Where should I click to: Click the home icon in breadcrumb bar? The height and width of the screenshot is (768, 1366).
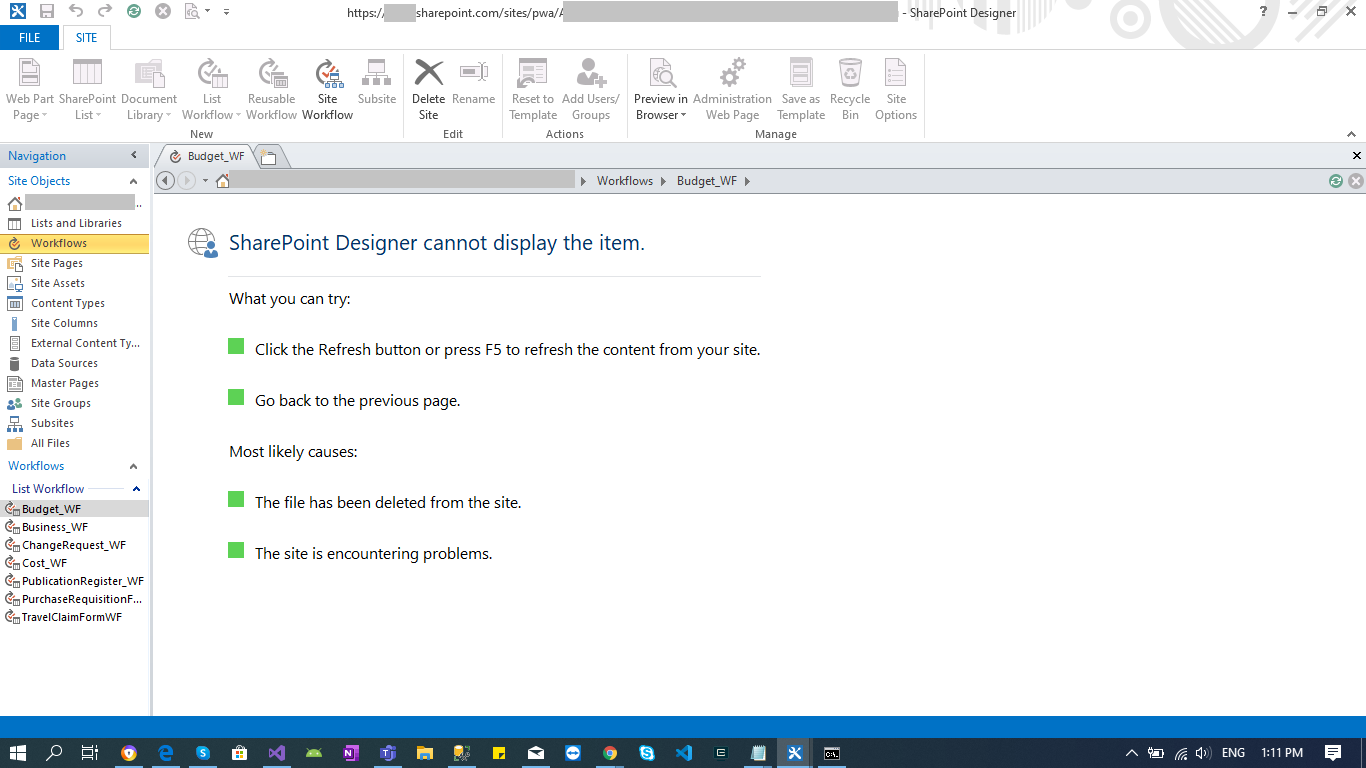tap(223, 181)
